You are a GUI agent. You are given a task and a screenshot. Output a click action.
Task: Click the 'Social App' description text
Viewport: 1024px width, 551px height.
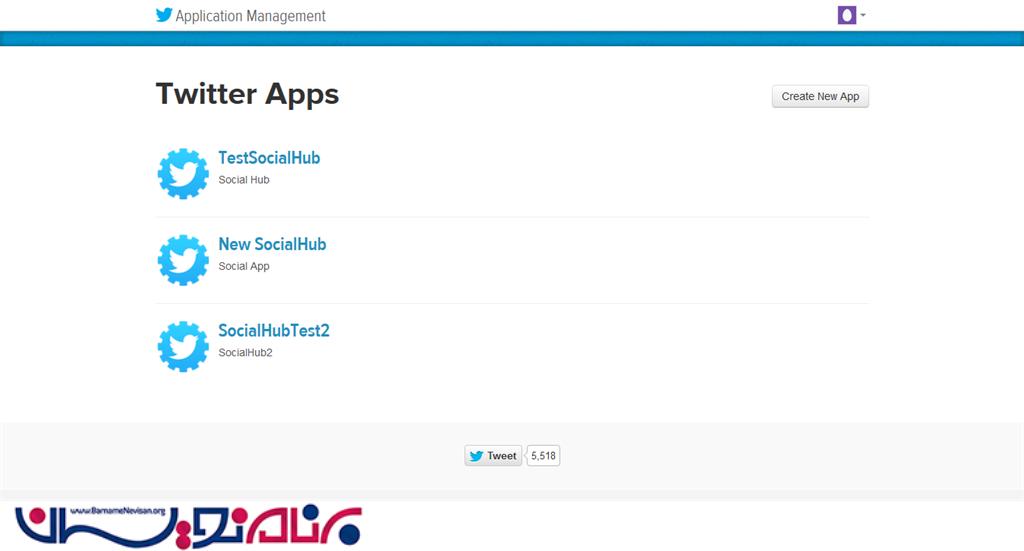244,266
